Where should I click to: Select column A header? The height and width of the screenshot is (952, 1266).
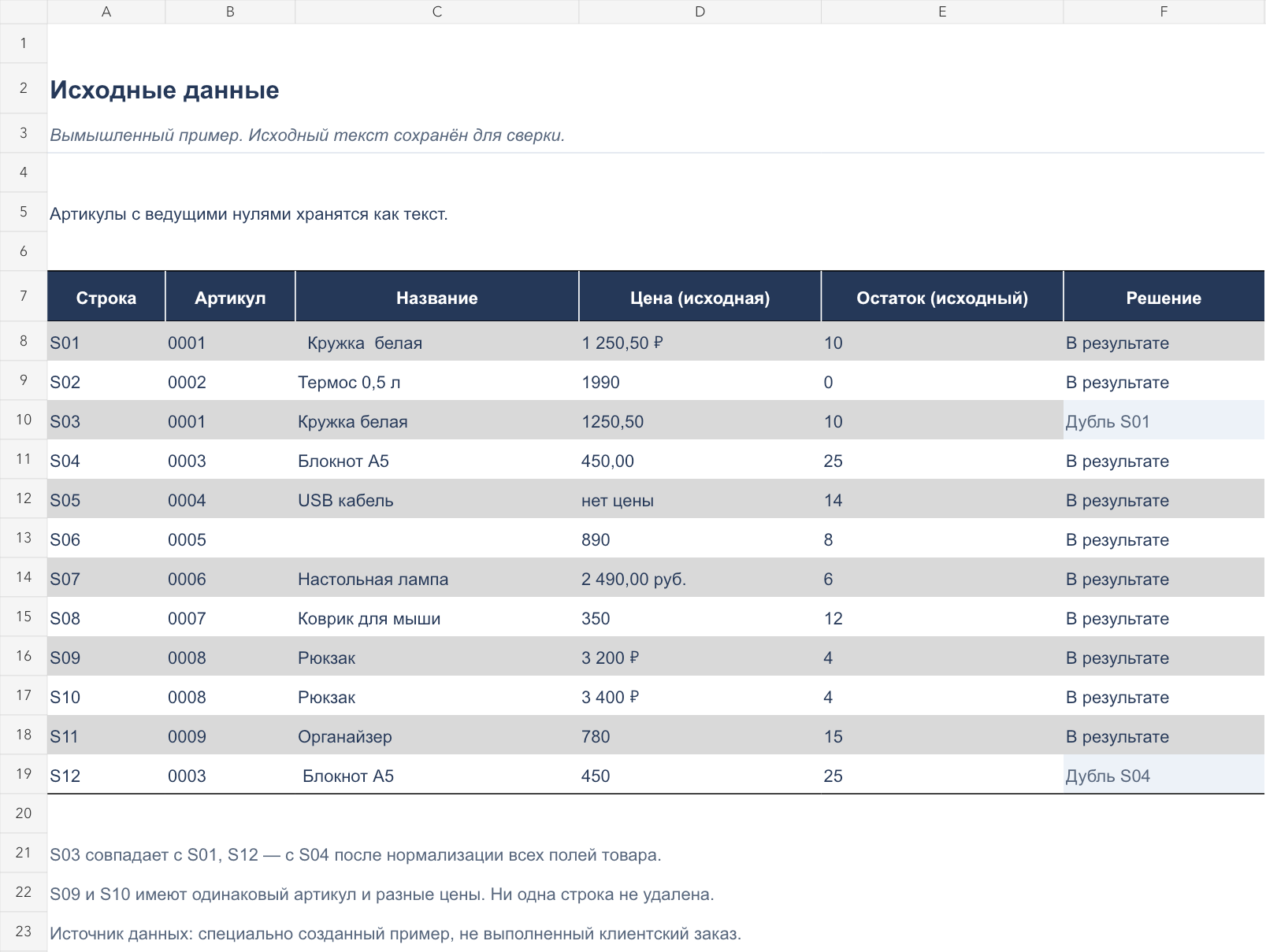pos(106,12)
